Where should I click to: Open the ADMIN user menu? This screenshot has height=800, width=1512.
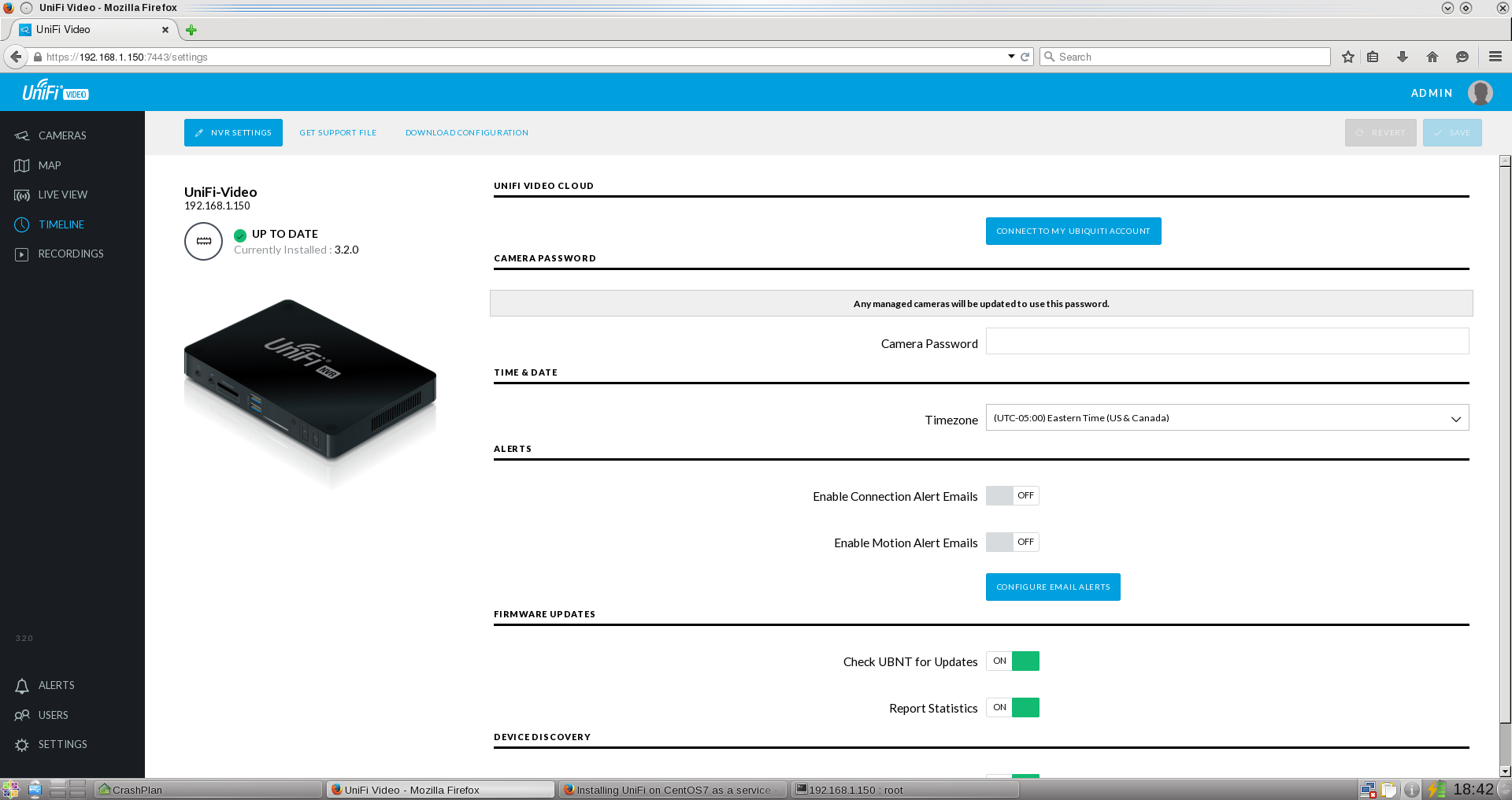(1432, 93)
